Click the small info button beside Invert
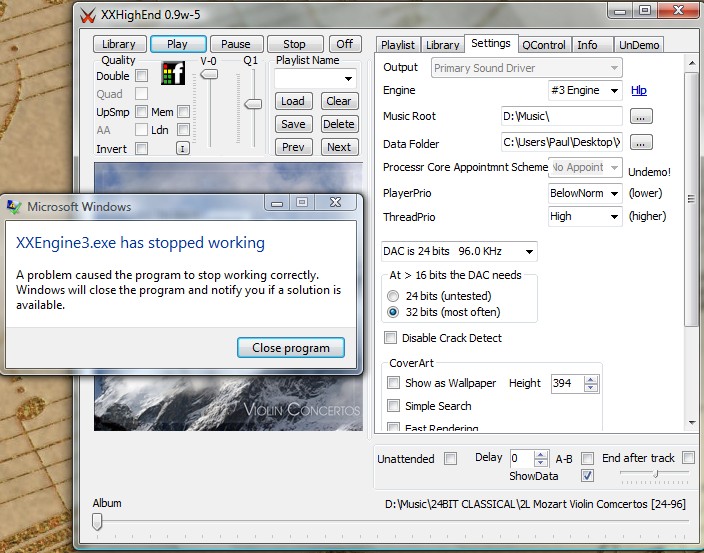Image resolution: width=704 pixels, height=553 pixels. pos(183,149)
